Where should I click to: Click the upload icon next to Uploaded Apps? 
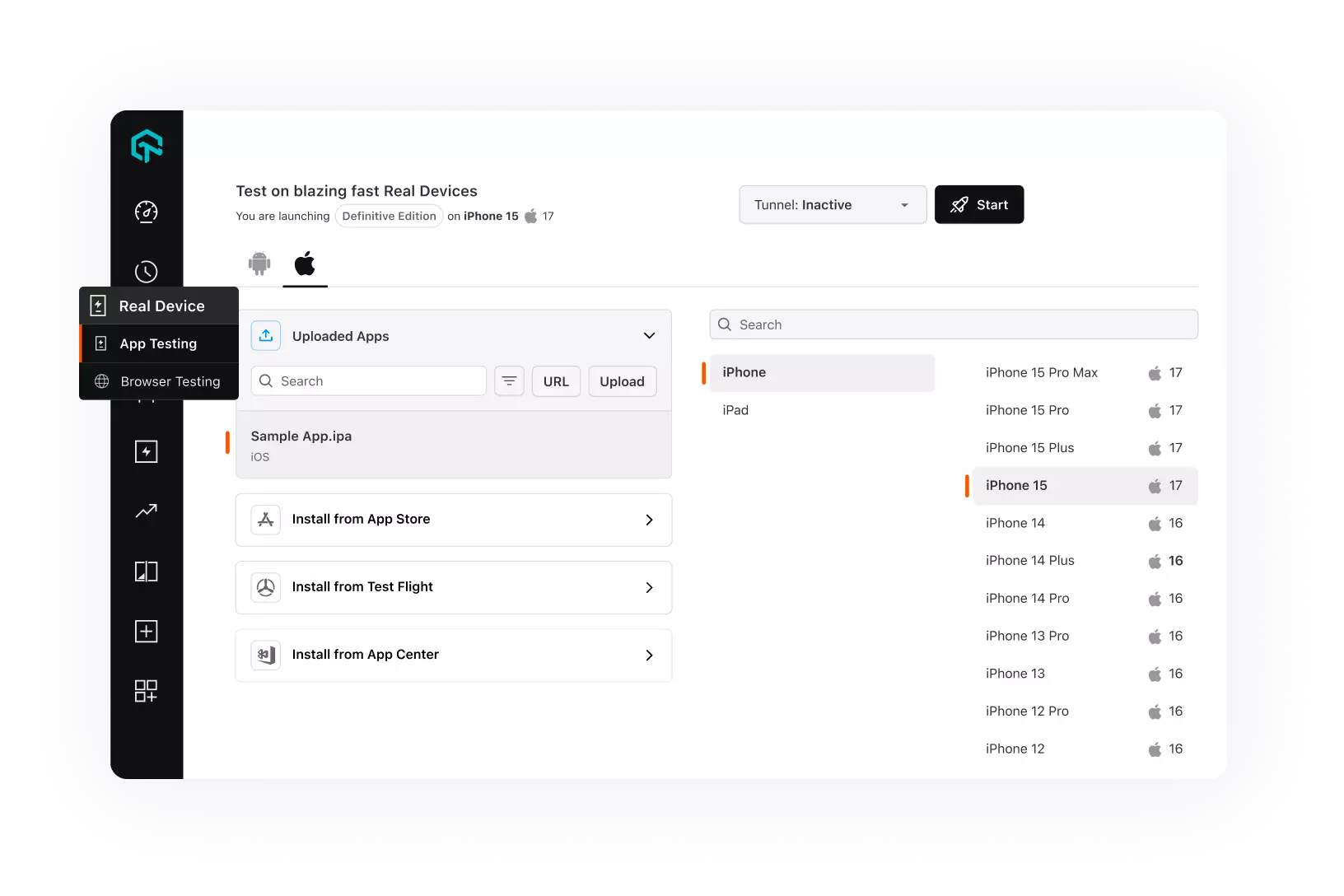pos(266,336)
